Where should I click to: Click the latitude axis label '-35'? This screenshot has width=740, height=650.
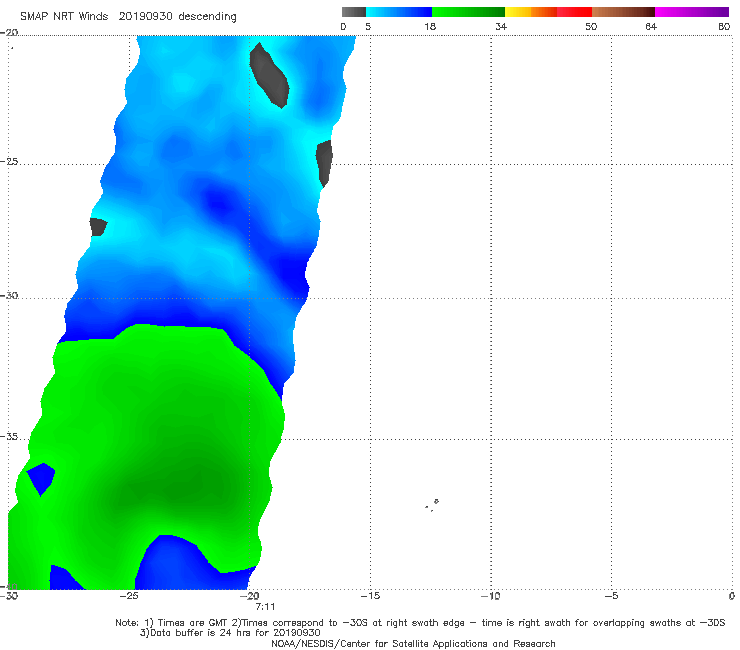(9, 437)
